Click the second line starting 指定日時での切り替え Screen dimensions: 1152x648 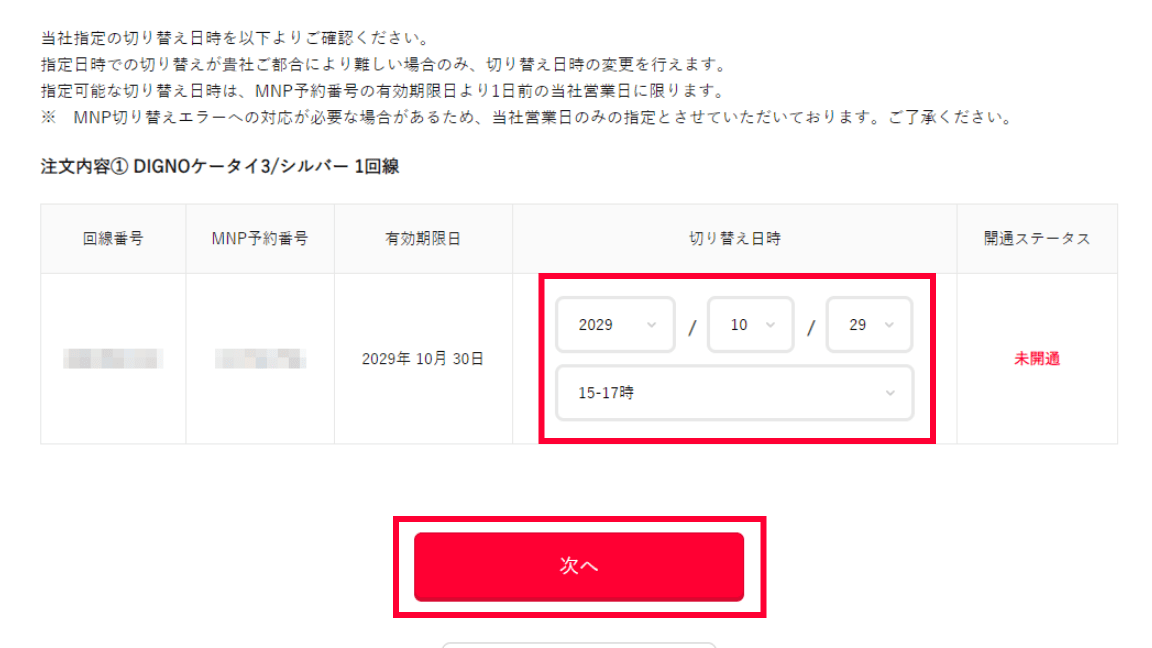[383, 65]
